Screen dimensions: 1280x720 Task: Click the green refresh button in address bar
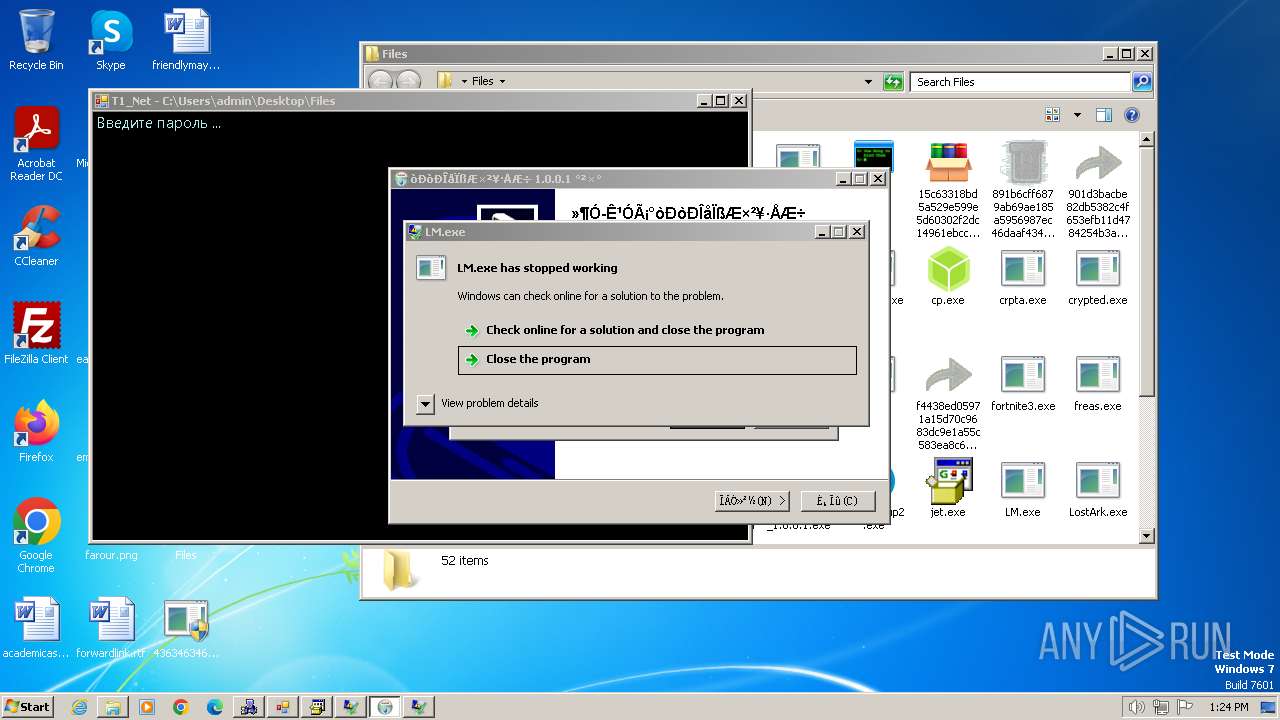[894, 82]
